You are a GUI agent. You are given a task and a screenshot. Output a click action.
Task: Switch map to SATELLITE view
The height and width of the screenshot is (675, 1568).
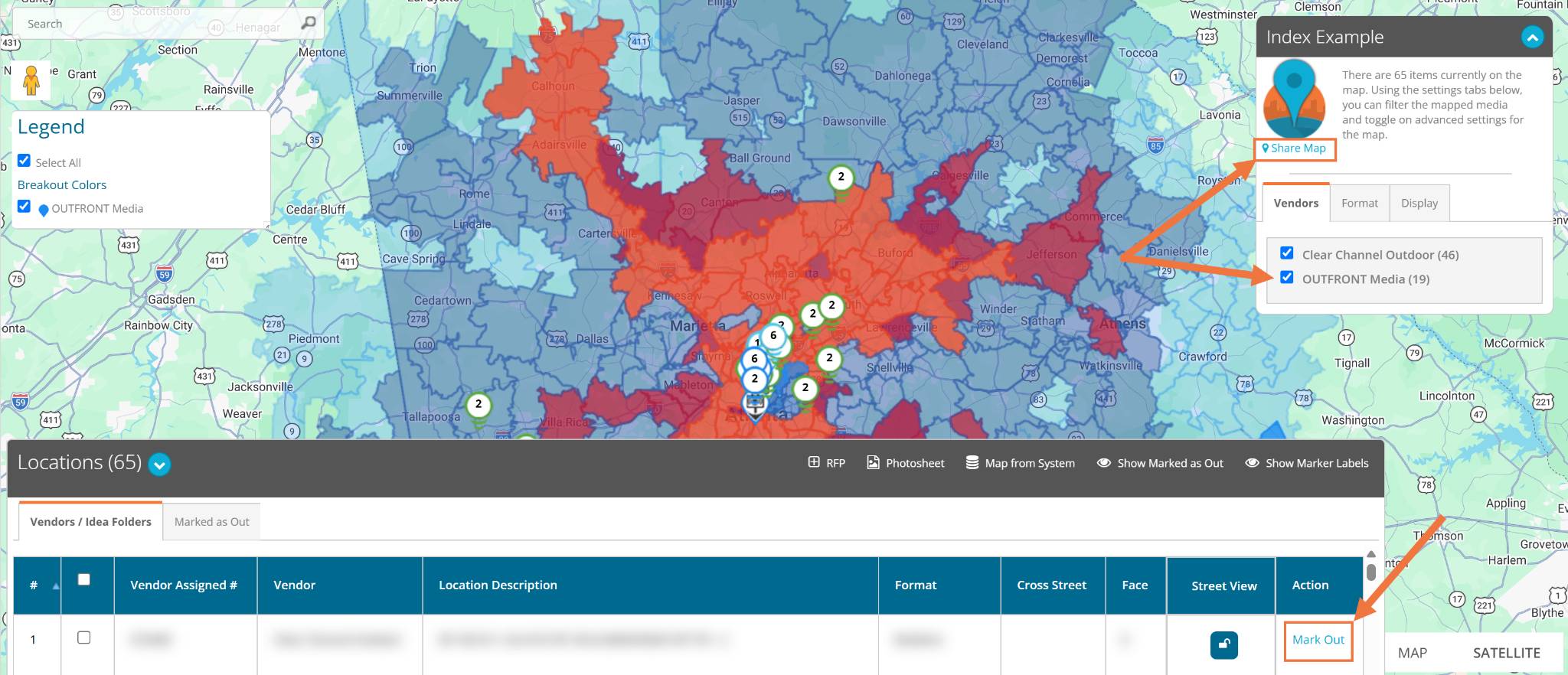tap(1506, 653)
